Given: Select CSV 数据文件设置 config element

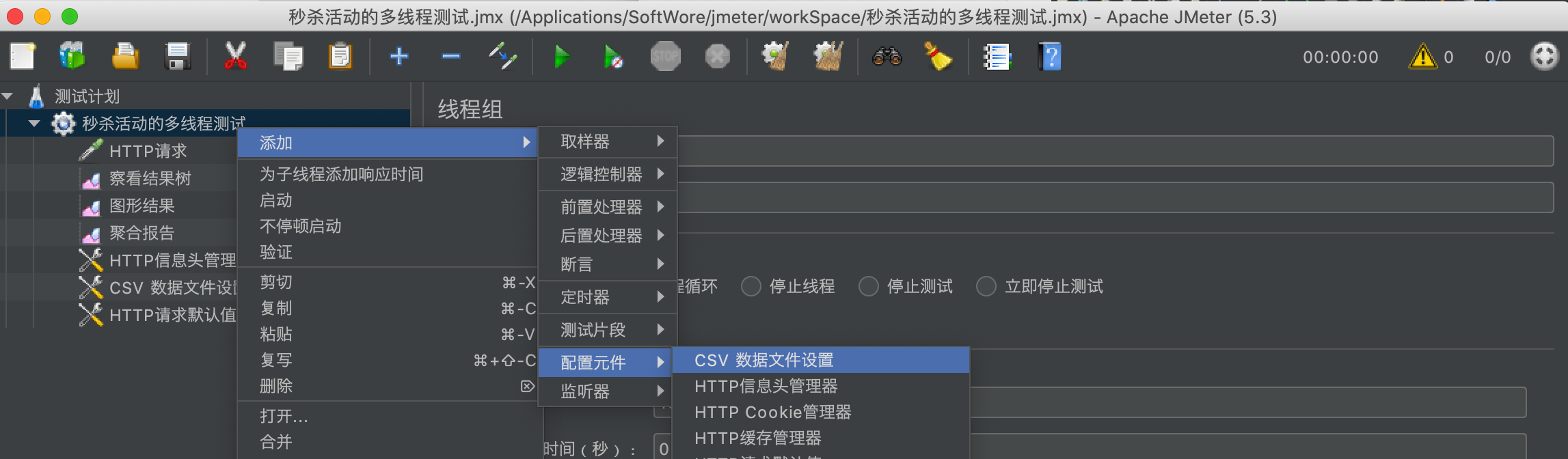Looking at the screenshot, I should [821, 360].
